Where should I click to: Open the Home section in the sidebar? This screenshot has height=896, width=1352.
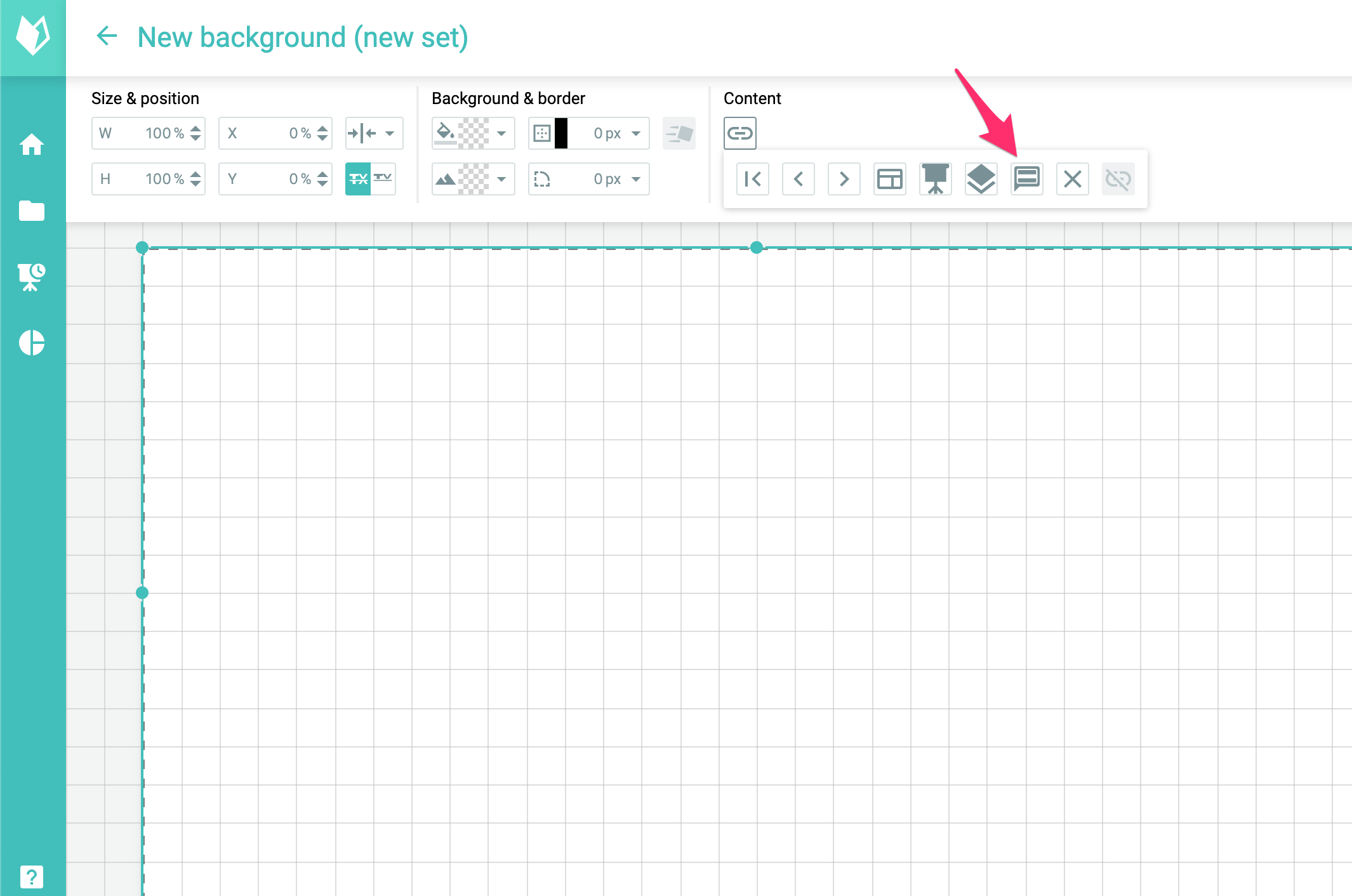pyautogui.click(x=31, y=144)
